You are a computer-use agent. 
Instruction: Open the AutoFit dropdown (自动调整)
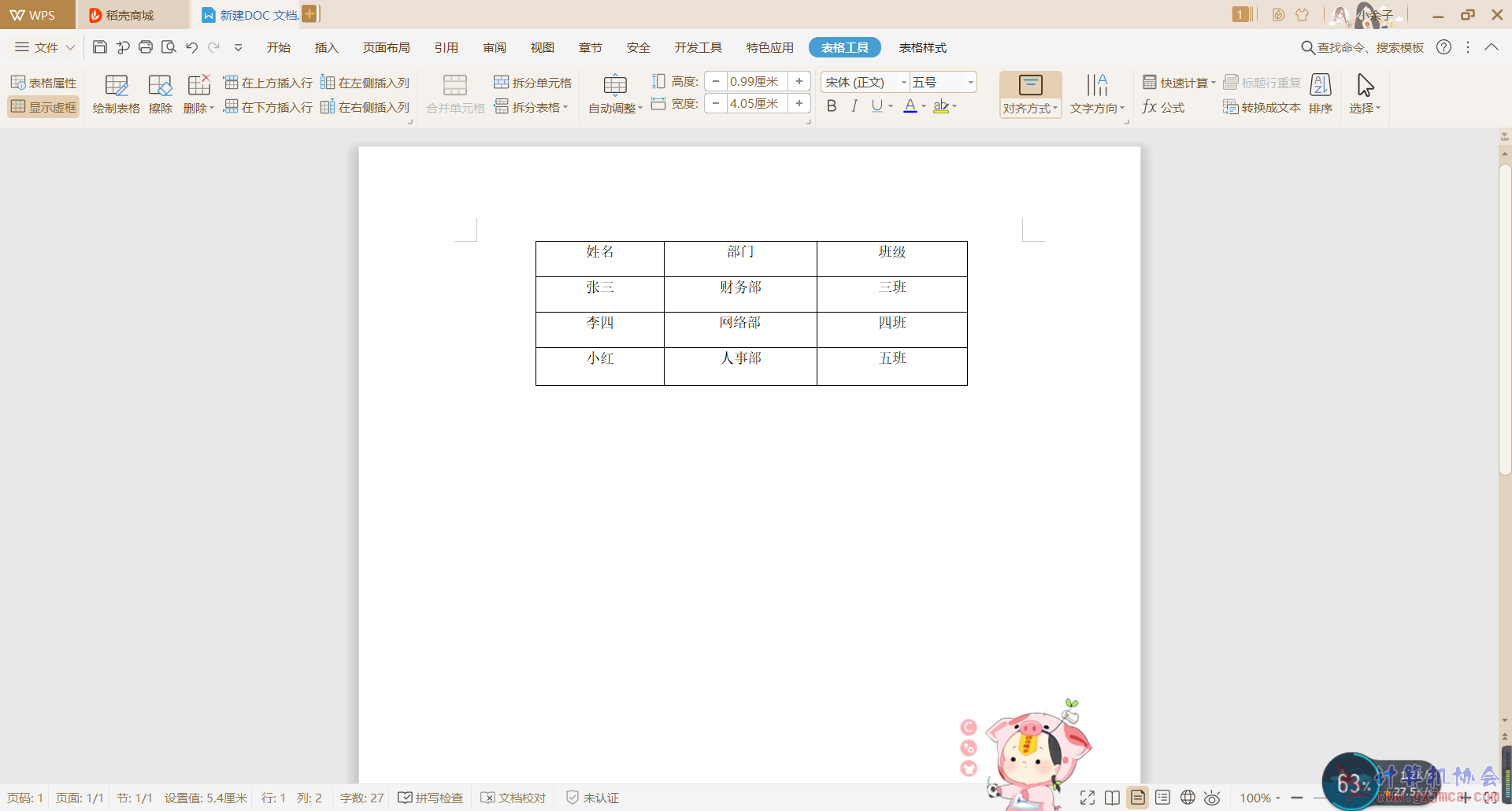[x=615, y=108]
